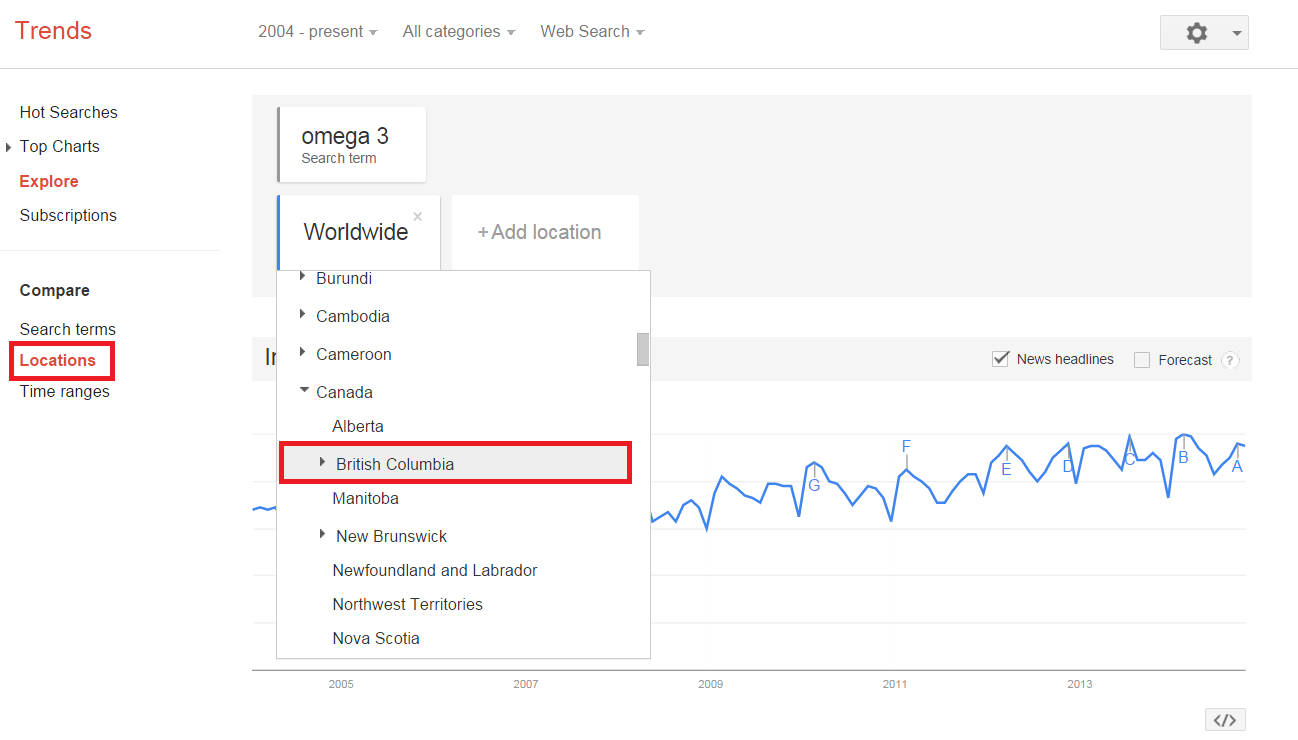The width and height of the screenshot is (1298, 740).
Task: Click news headline marker A on chart
Action: [1237, 466]
